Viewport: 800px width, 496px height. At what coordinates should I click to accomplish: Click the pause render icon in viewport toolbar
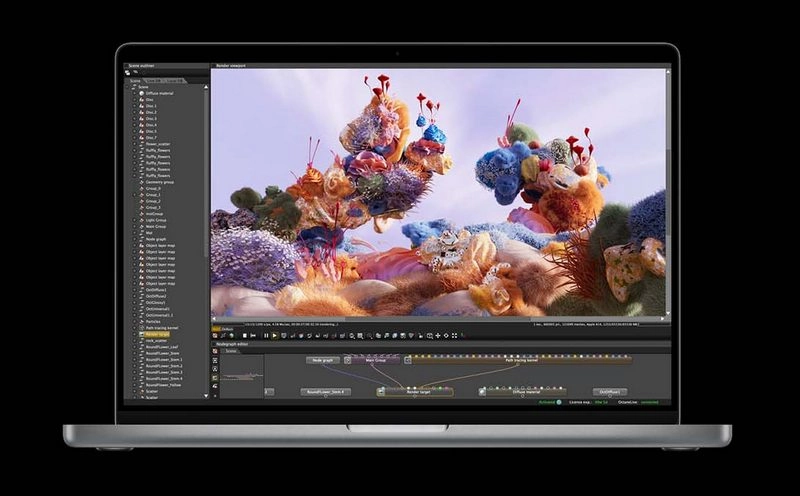(266, 335)
